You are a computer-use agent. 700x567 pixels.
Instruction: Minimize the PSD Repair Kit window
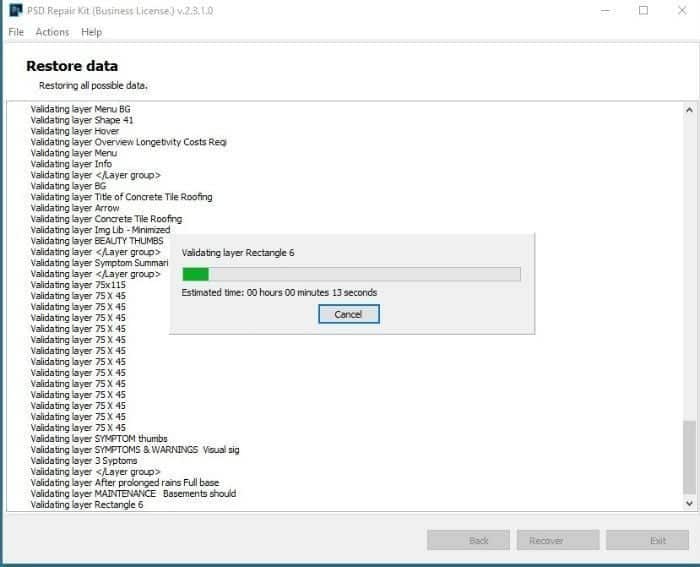tap(604, 11)
